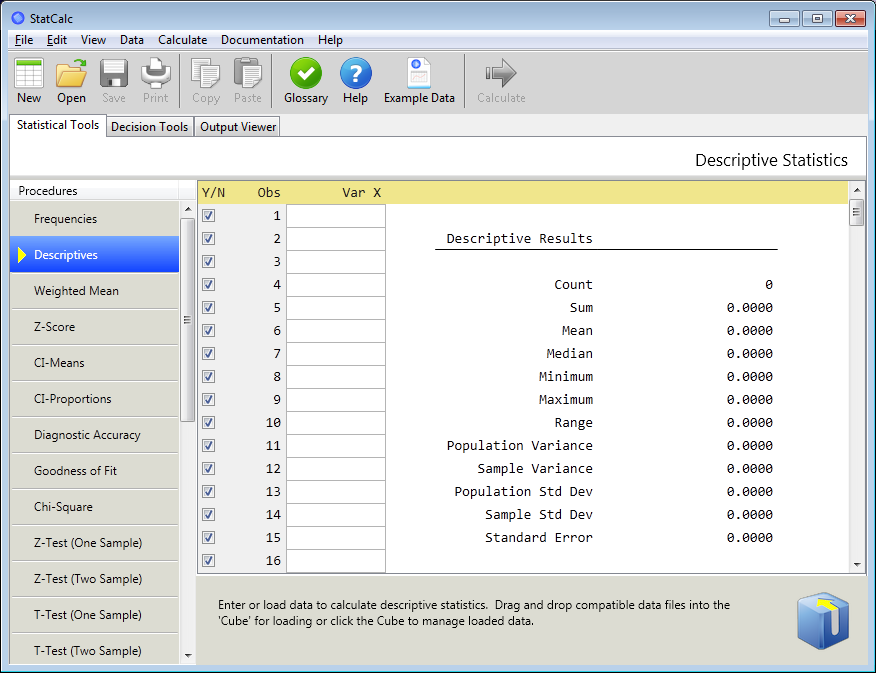The height and width of the screenshot is (673, 876).
Task: Toggle the checkbox for observation 14
Action: point(208,514)
